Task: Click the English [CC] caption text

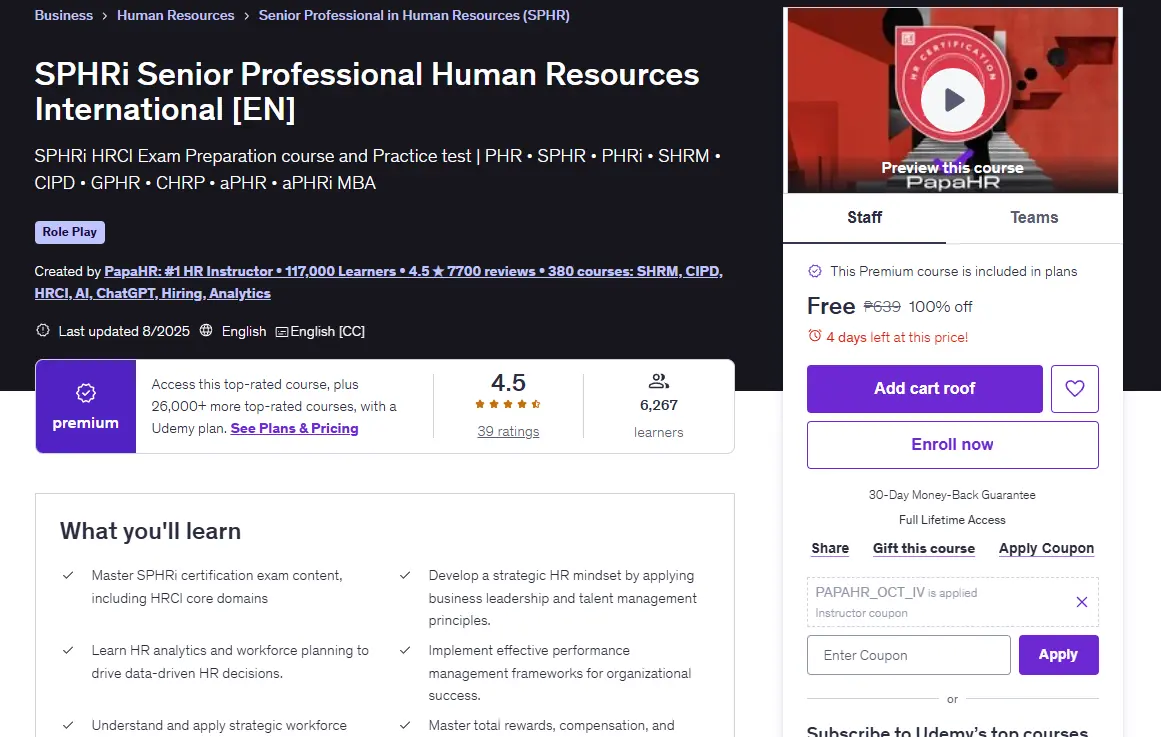Action: [x=327, y=331]
